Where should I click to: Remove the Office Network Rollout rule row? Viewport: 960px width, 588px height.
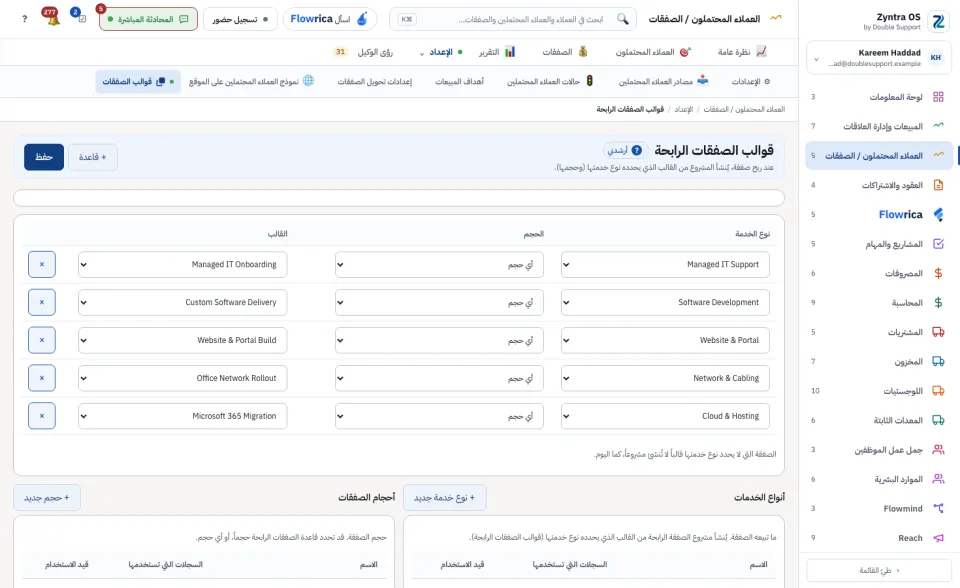pyautogui.click(x=42, y=379)
